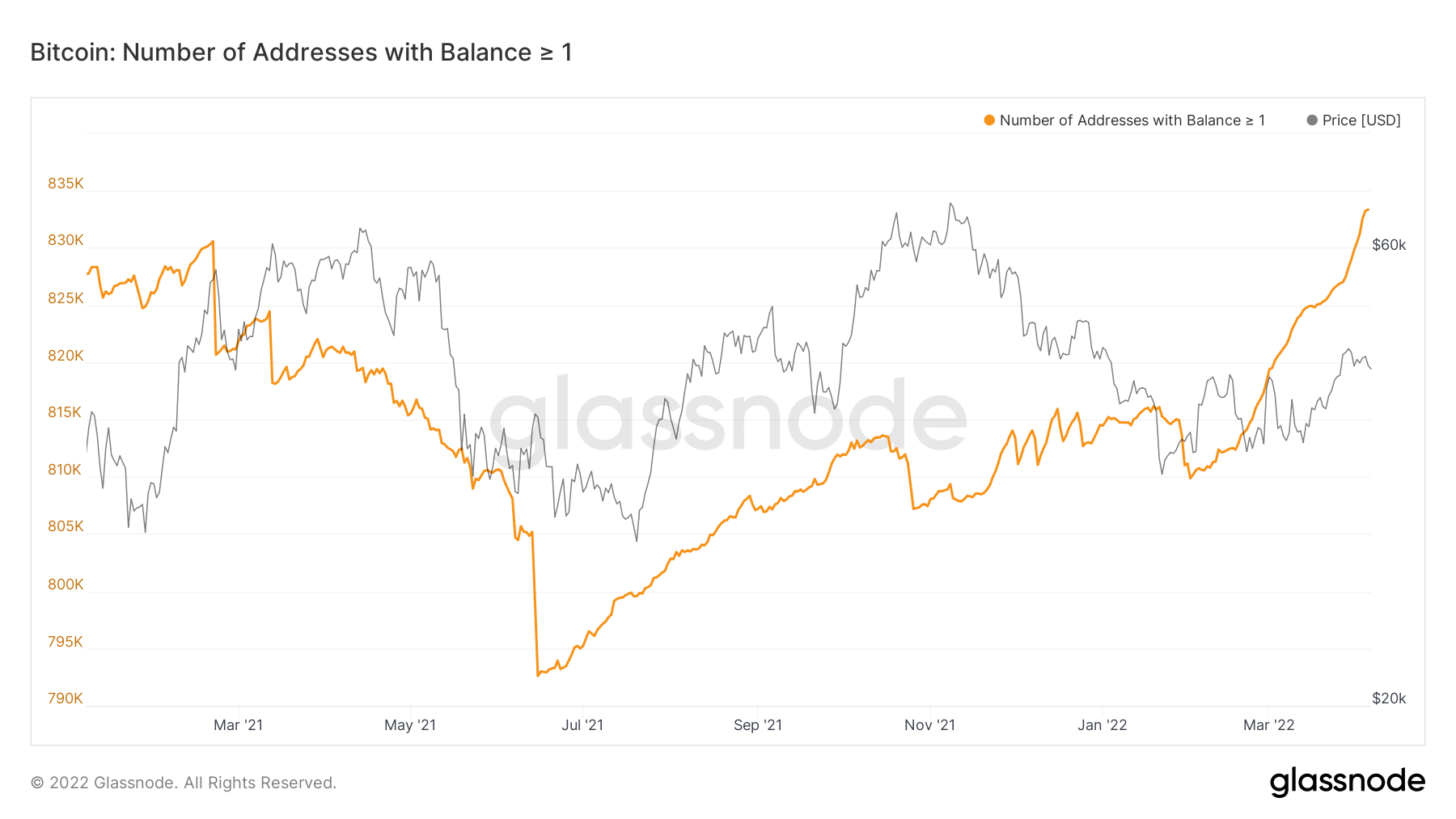Toggle the Number of Addresses legend label
Viewport: 1456px width, 819px height.
pyautogui.click(x=1132, y=120)
